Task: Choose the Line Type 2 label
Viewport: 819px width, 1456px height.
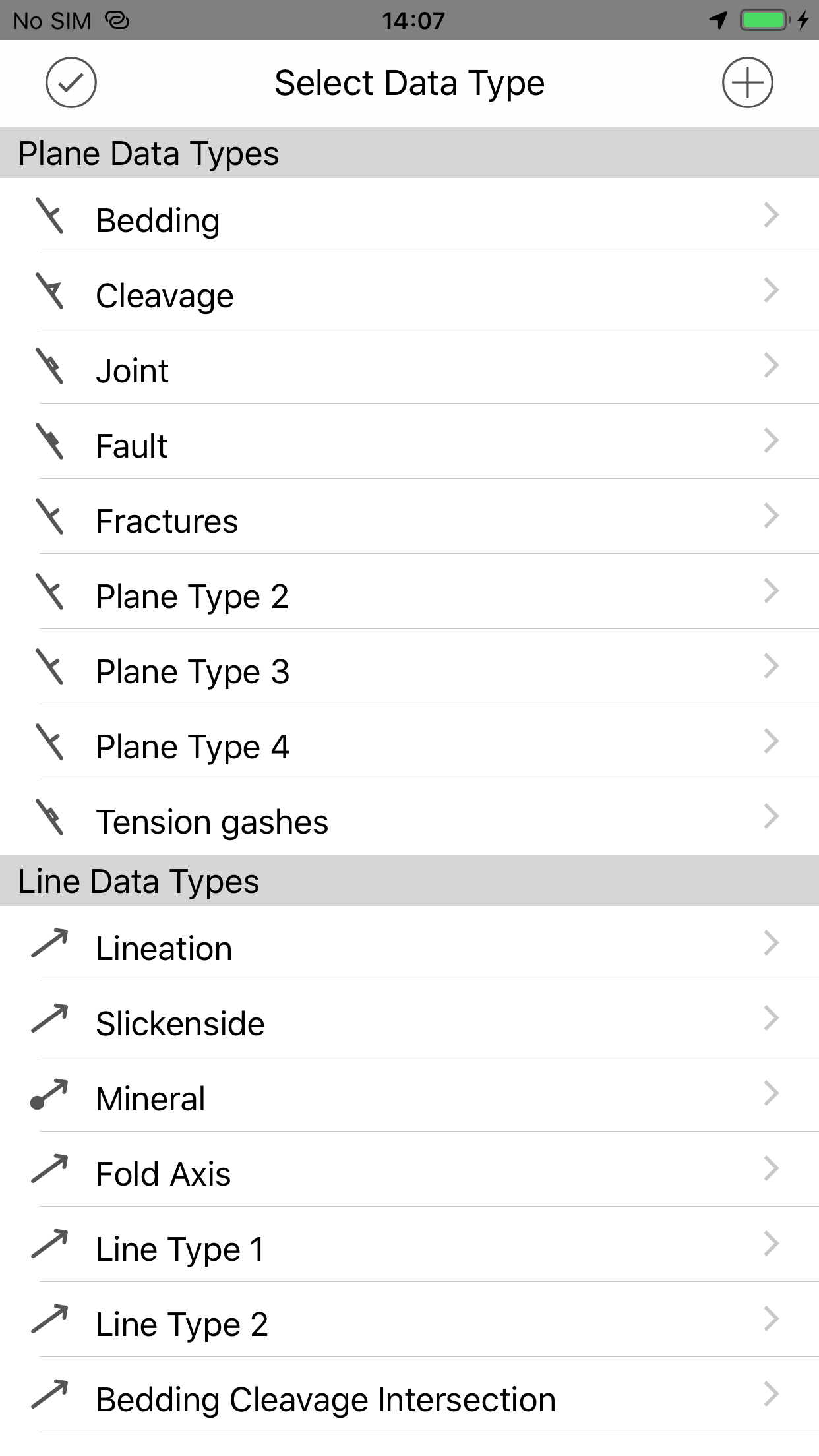Action: 182,1325
